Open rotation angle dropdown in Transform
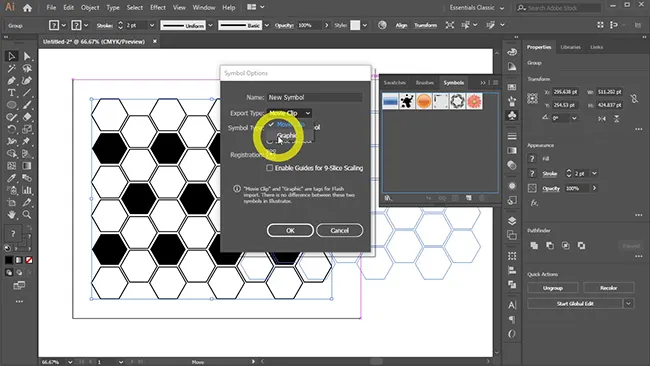Screen dimensions: 650x366 tap(574, 118)
